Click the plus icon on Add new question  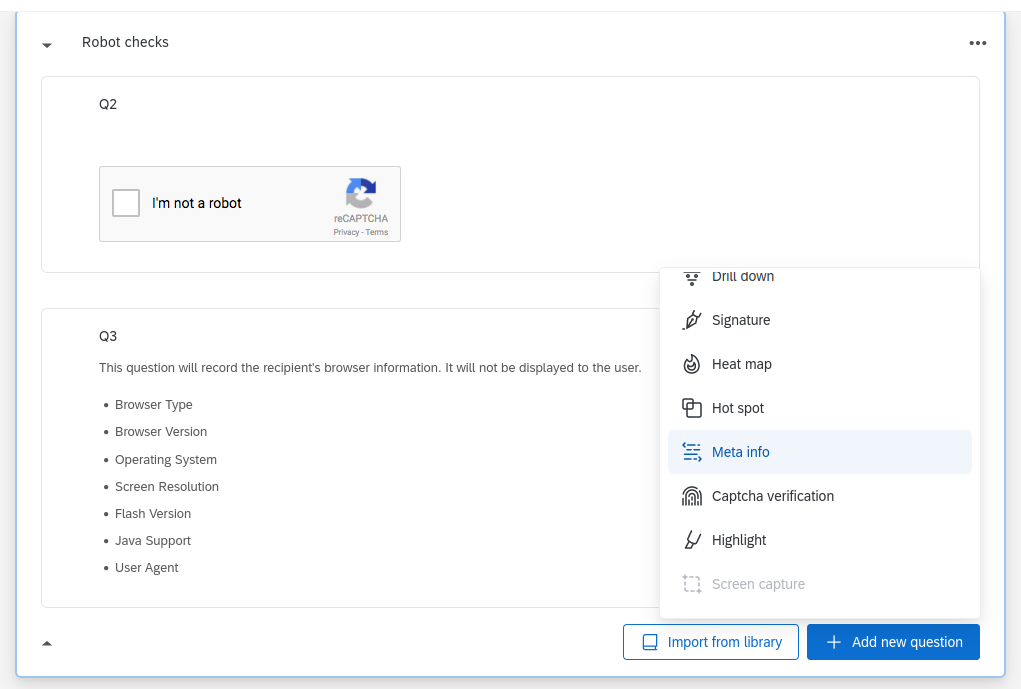click(832, 642)
